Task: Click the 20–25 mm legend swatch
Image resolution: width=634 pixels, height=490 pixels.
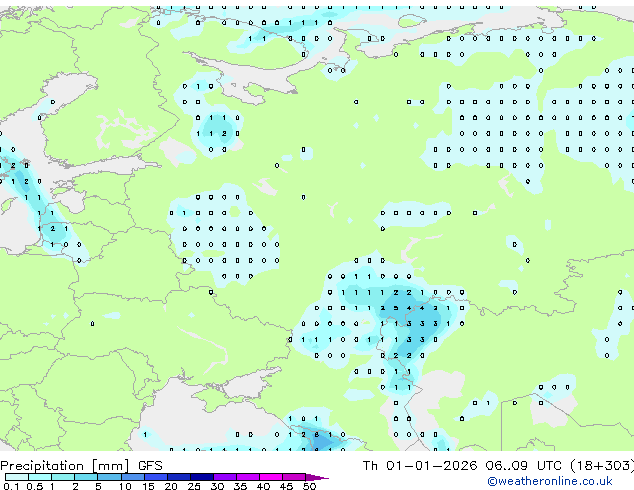Action: click(x=178, y=477)
